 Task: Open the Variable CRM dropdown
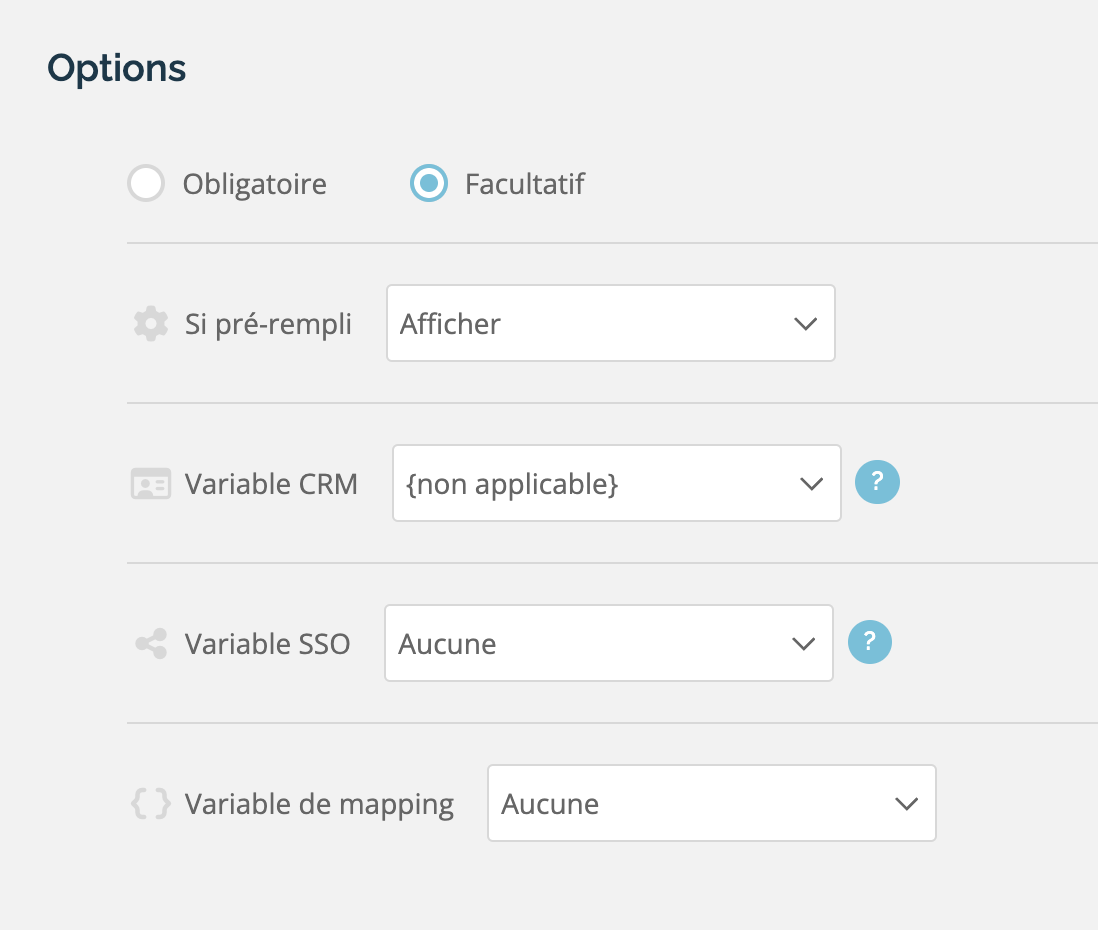pos(616,483)
